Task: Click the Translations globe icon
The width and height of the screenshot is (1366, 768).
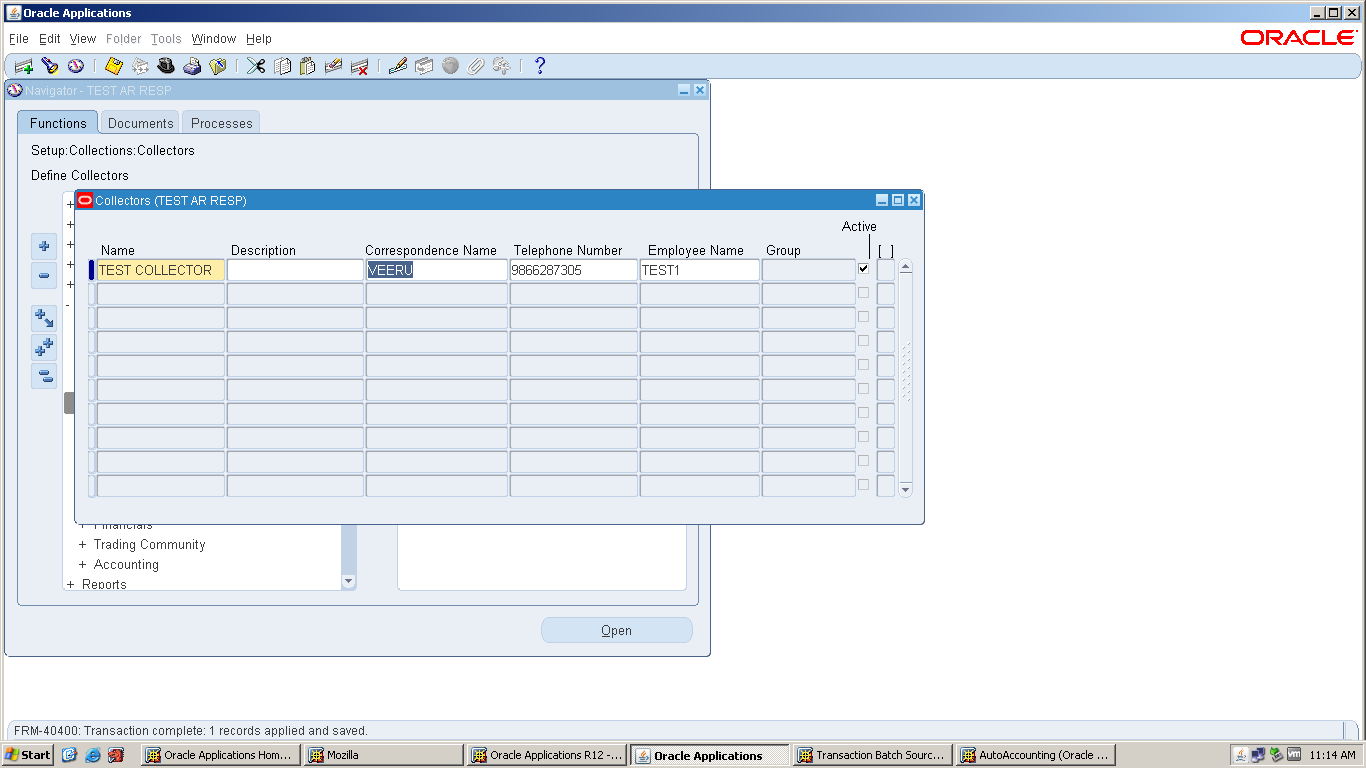Action: pyautogui.click(x=450, y=66)
